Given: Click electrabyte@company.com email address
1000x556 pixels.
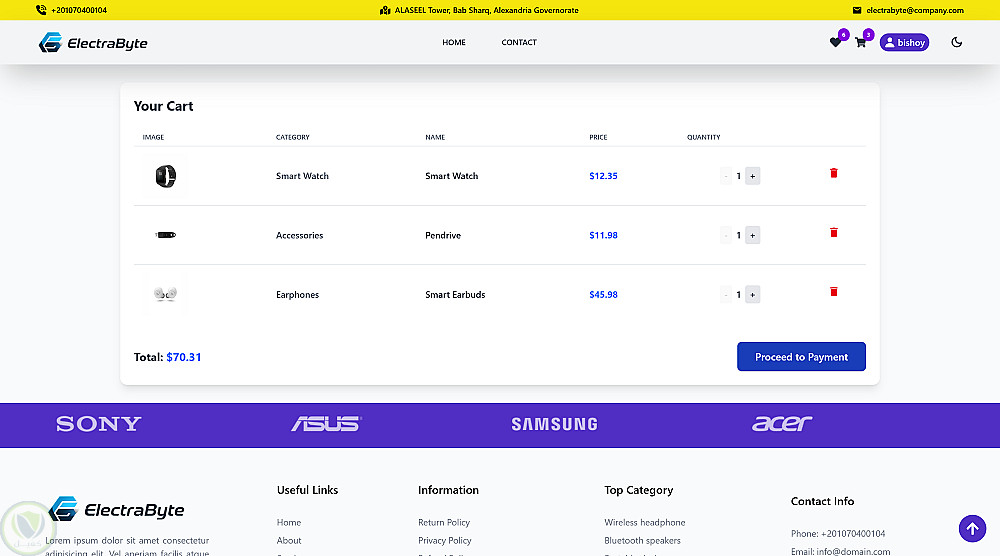Looking at the screenshot, I should click(x=915, y=10).
